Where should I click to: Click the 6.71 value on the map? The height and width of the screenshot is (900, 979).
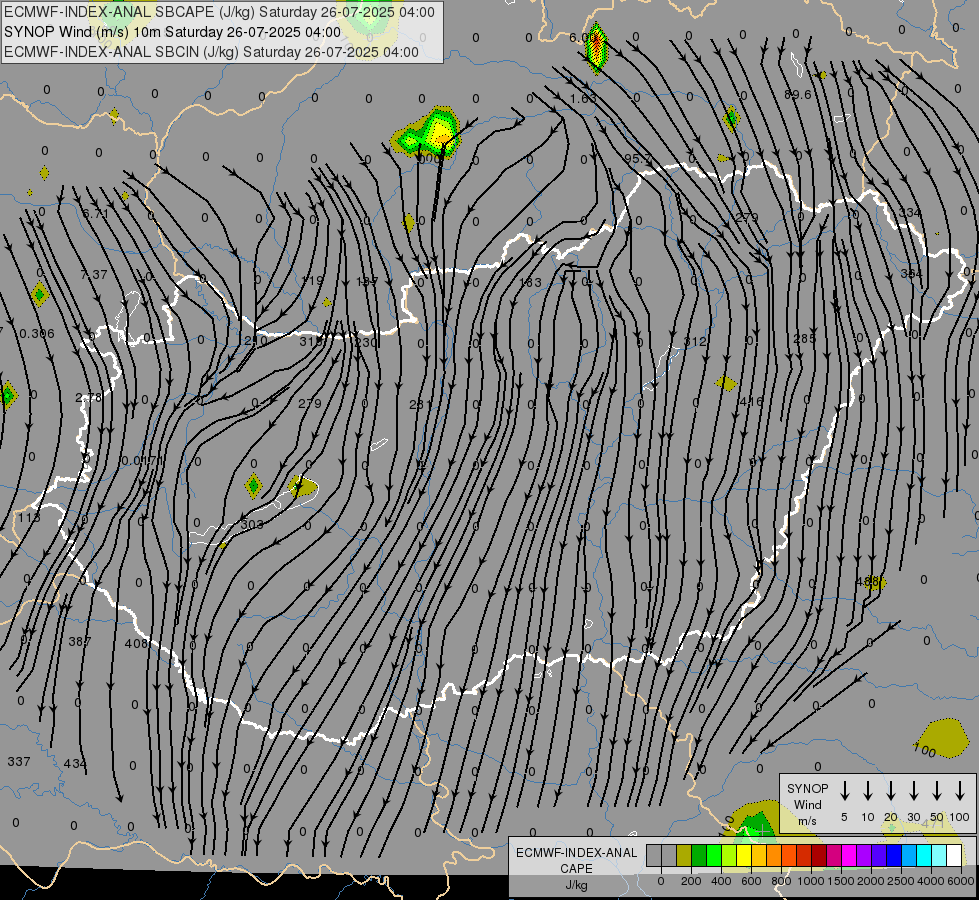pyautogui.click(x=96, y=214)
